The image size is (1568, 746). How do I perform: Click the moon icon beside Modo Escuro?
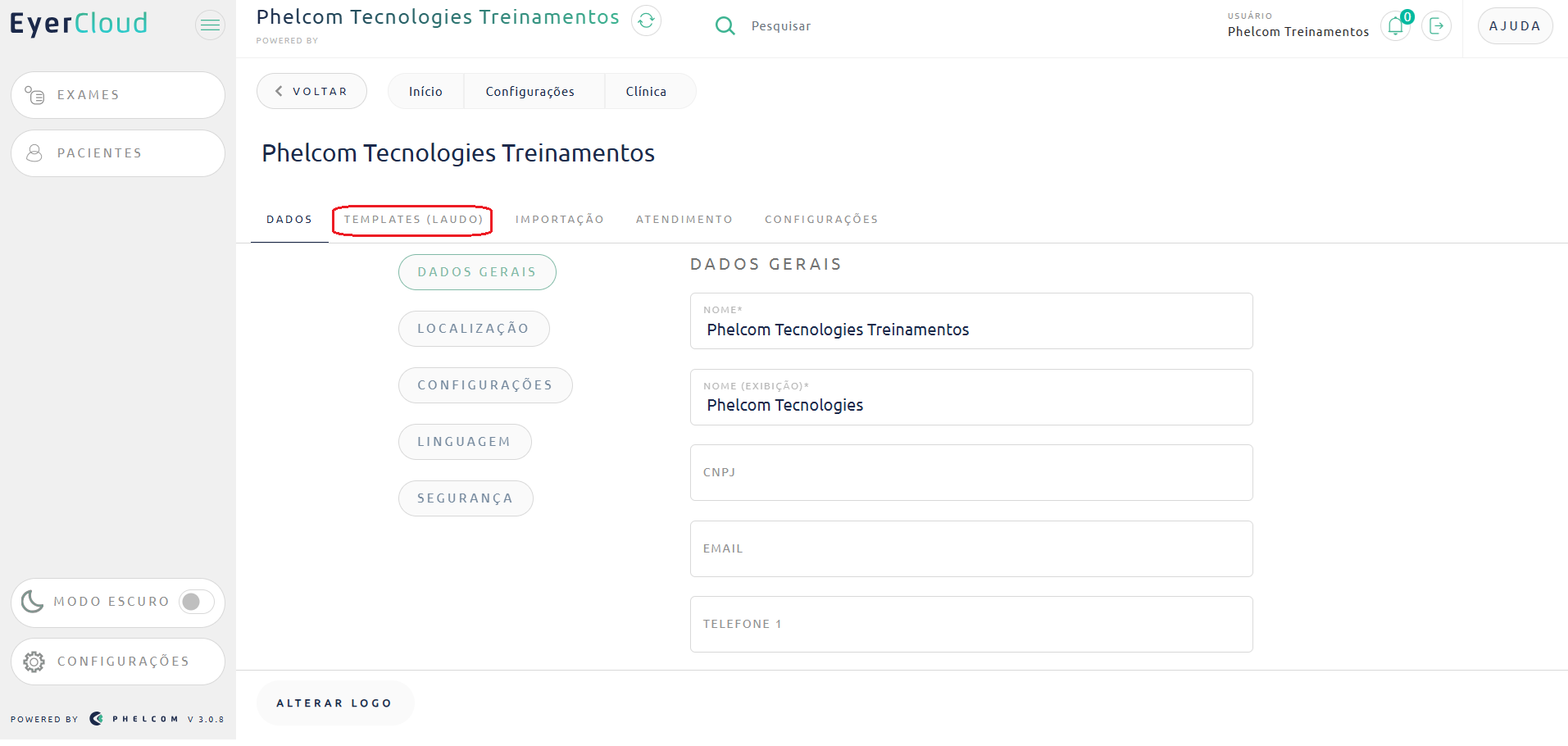click(32, 602)
